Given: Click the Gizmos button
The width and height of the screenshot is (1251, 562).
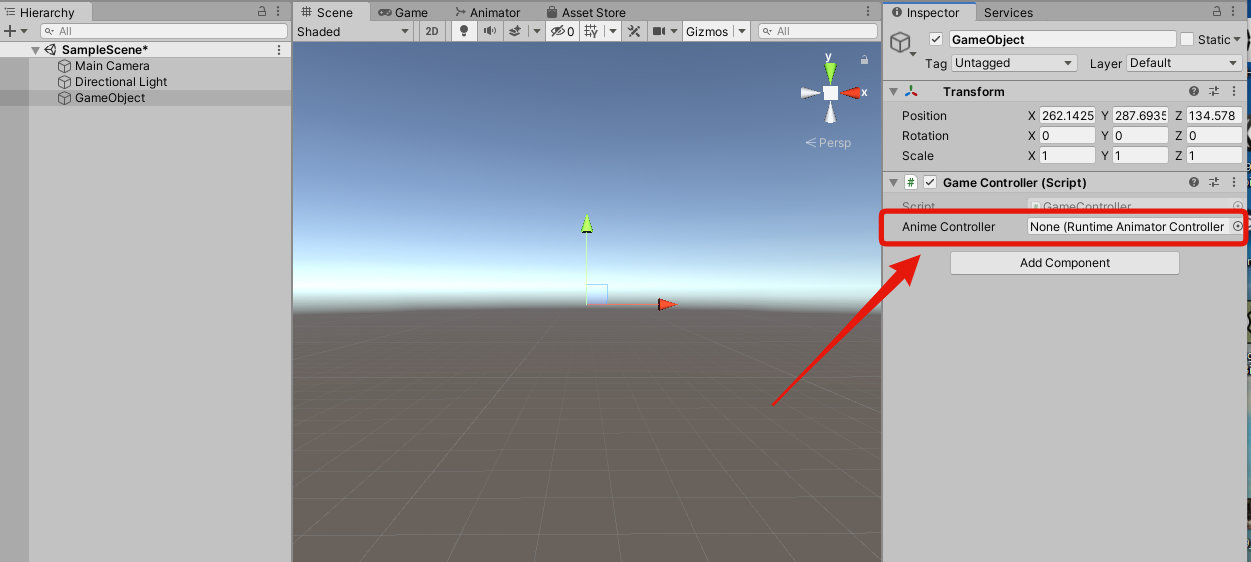Looking at the screenshot, I should click(x=707, y=31).
